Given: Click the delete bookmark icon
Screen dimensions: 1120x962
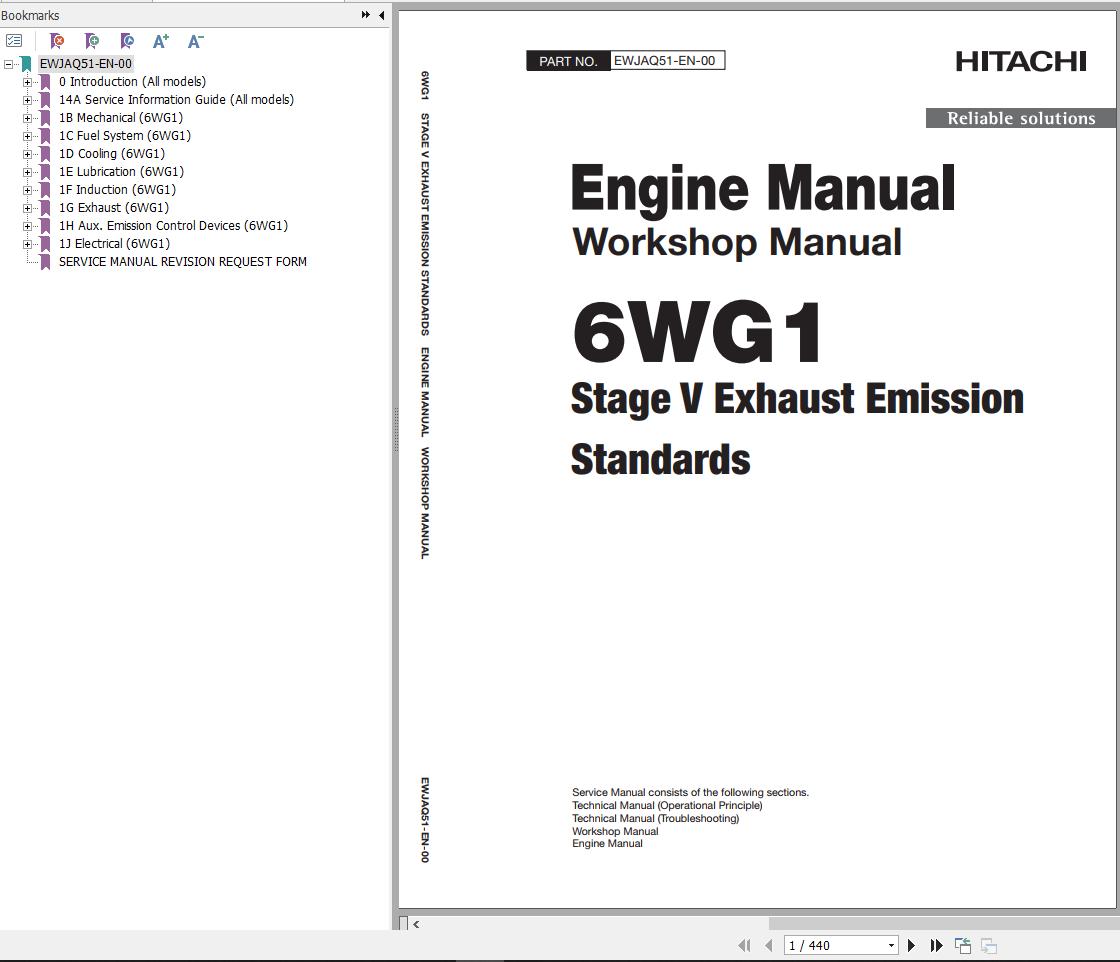Looking at the screenshot, I should pyautogui.click(x=56, y=41).
